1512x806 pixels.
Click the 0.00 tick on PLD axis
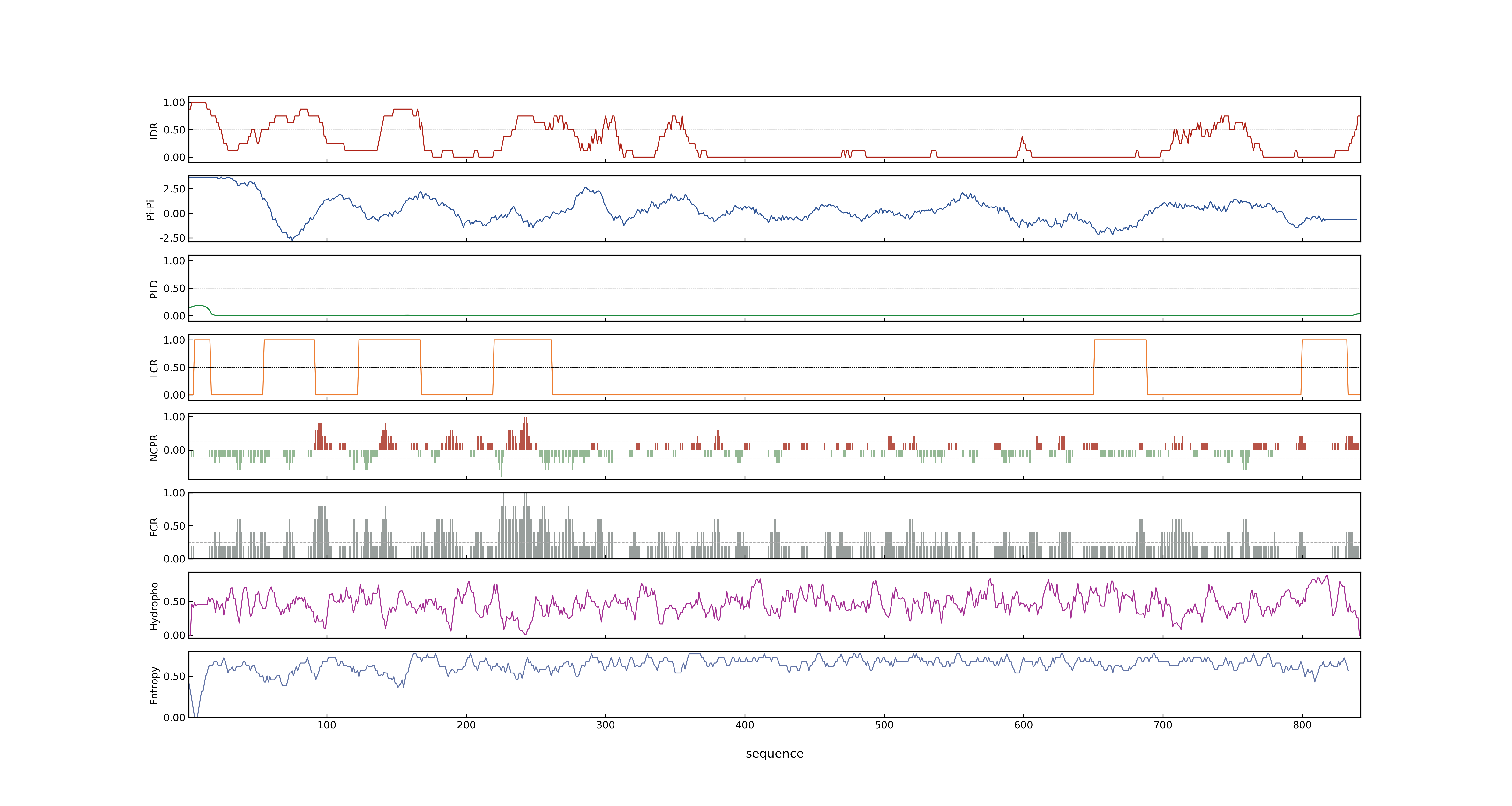point(174,316)
